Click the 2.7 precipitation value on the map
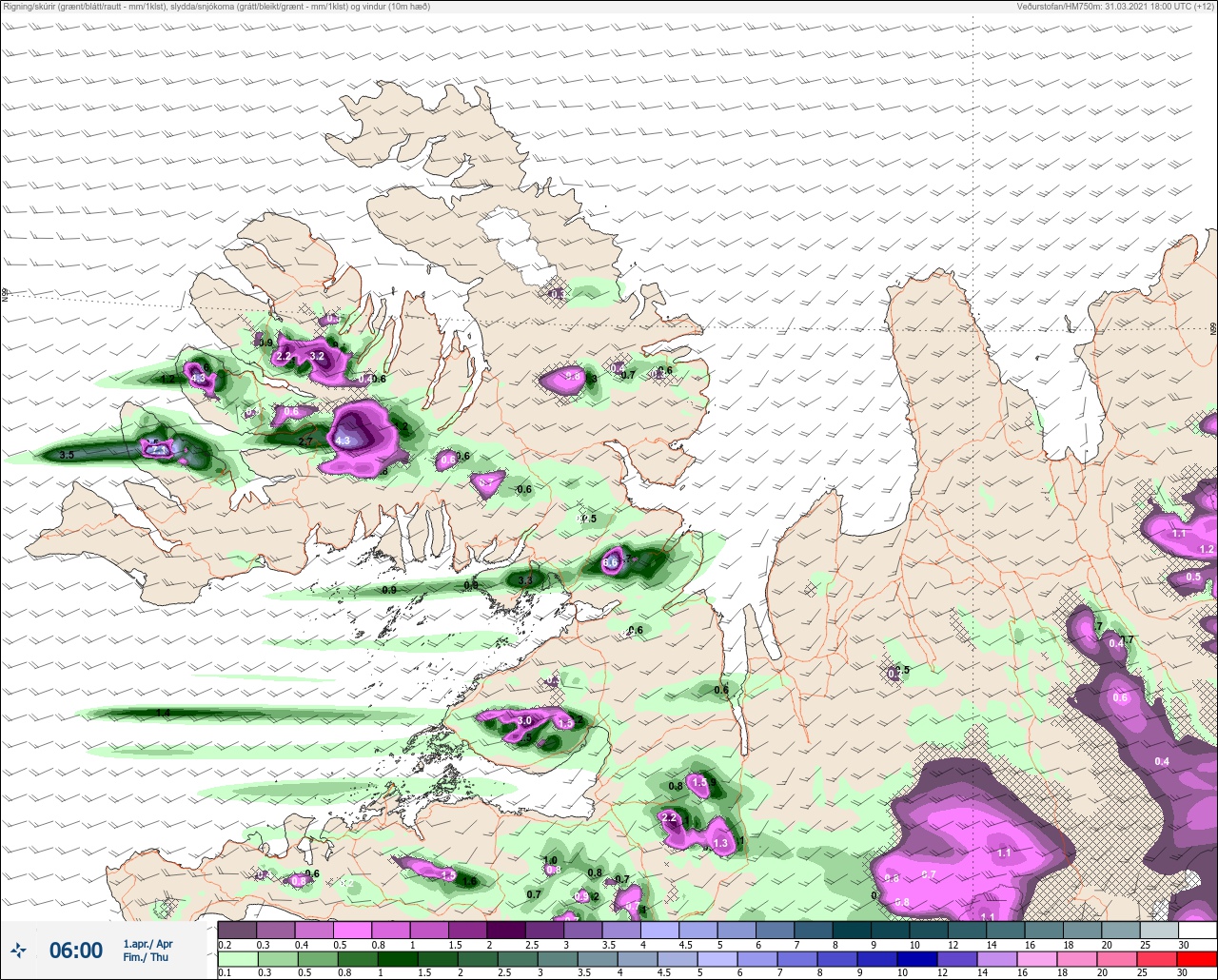 305,442
